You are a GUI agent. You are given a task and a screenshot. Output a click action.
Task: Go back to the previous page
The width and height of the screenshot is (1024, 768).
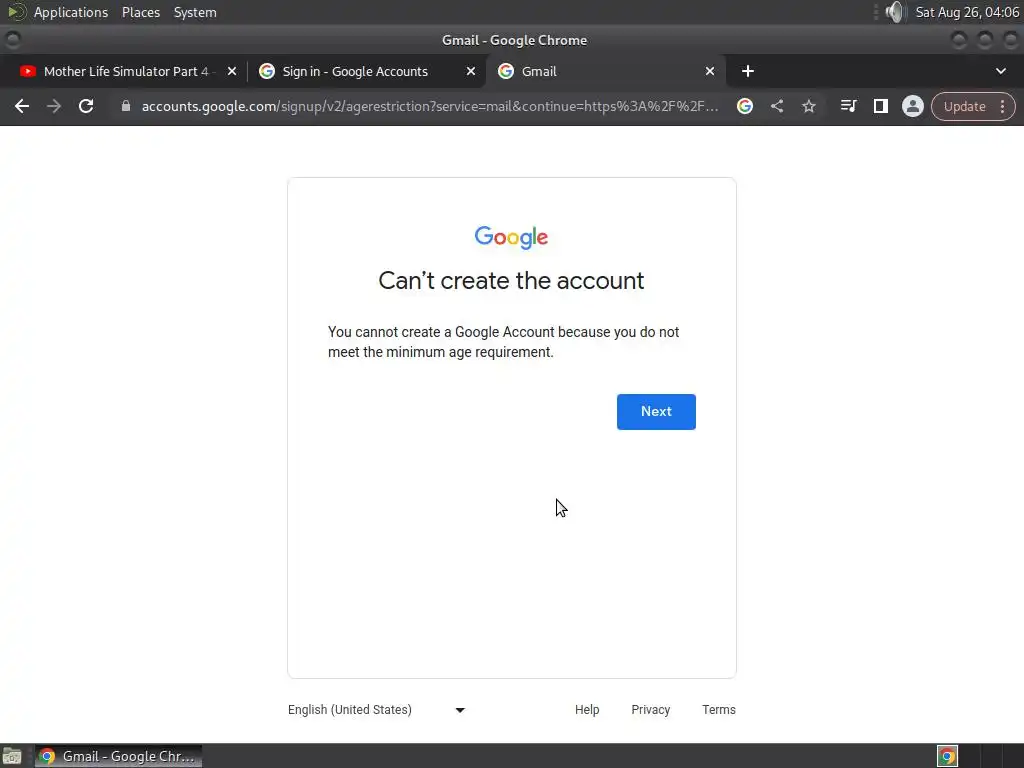[22, 106]
